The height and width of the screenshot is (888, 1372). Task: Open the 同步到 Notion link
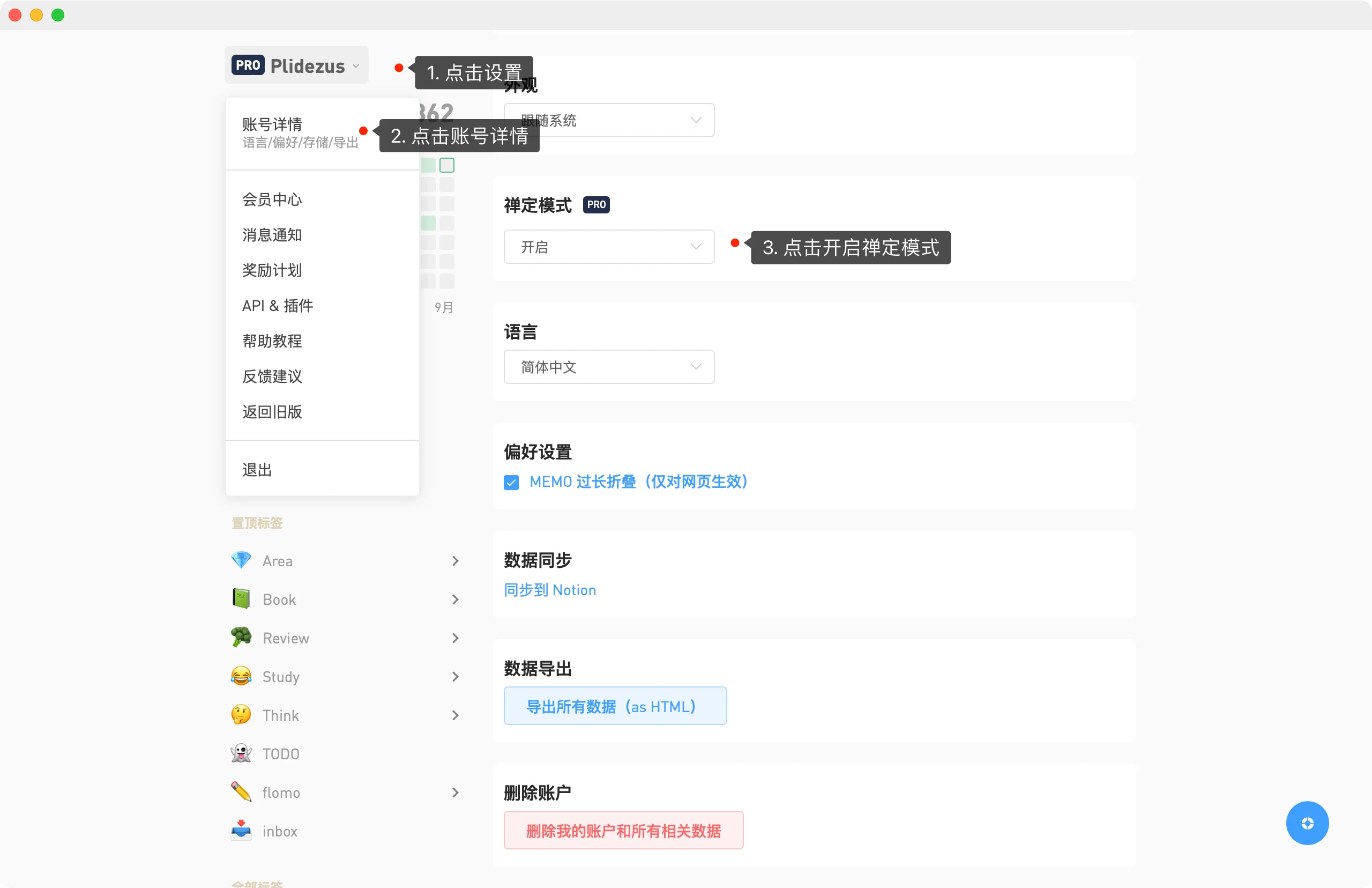click(x=550, y=590)
